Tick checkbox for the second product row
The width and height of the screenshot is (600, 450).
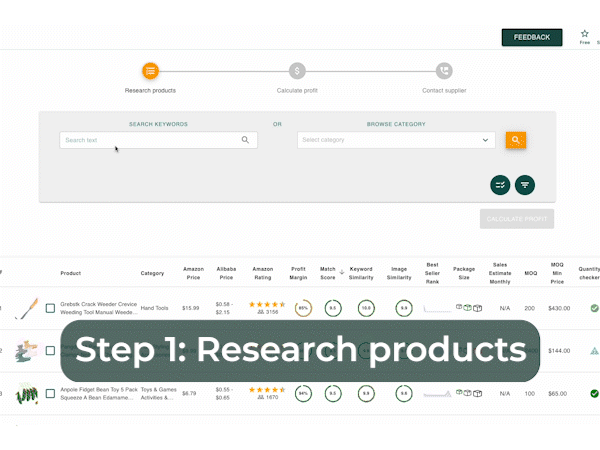(x=50, y=351)
